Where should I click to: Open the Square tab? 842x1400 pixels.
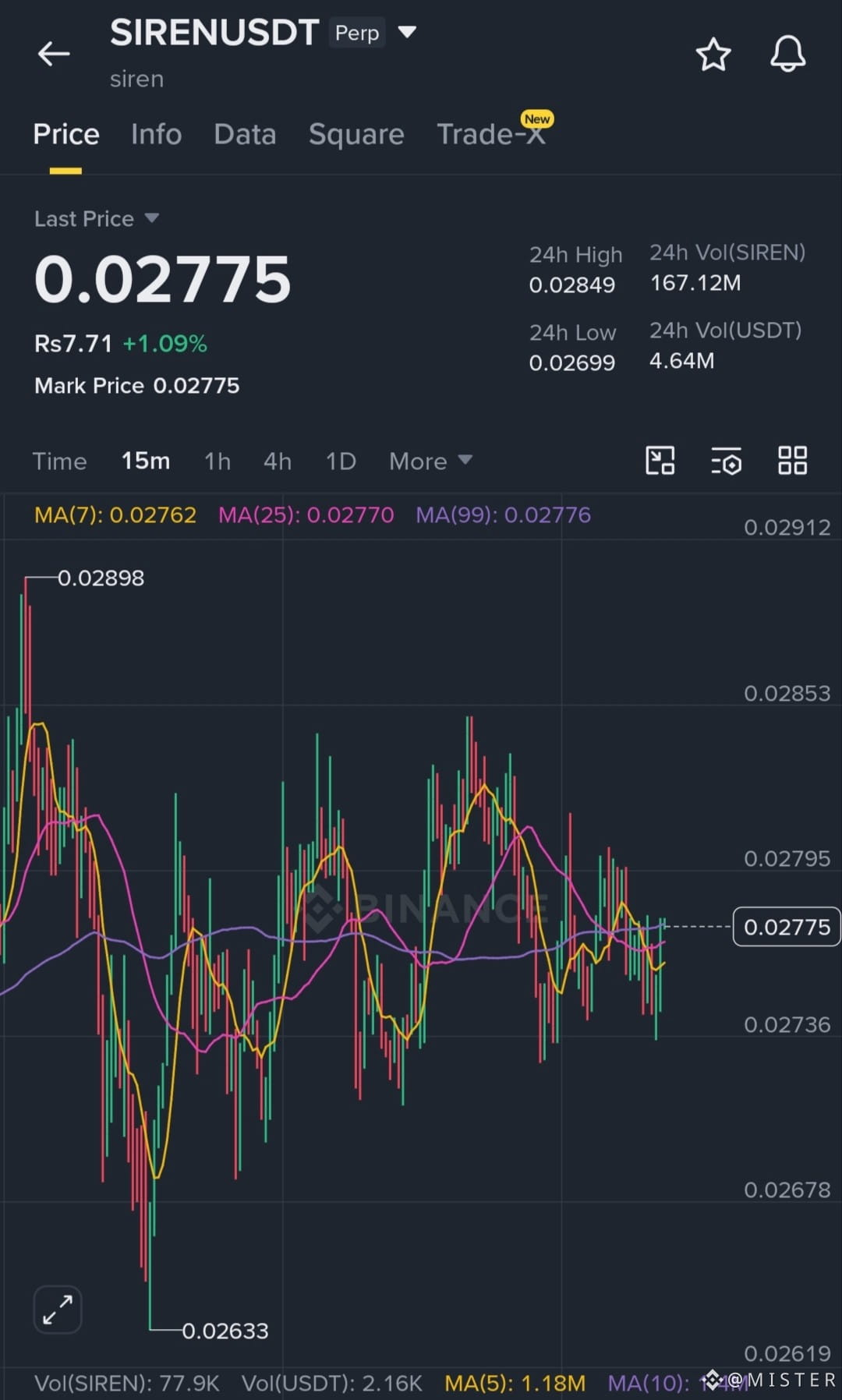pos(356,134)
